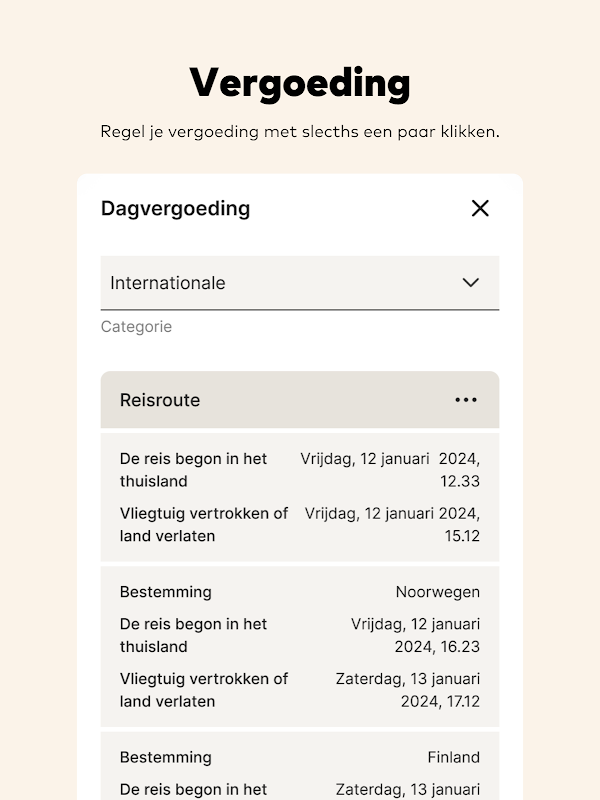
Task: Open the Internationale category dropdown field
Action: [280, 283]
